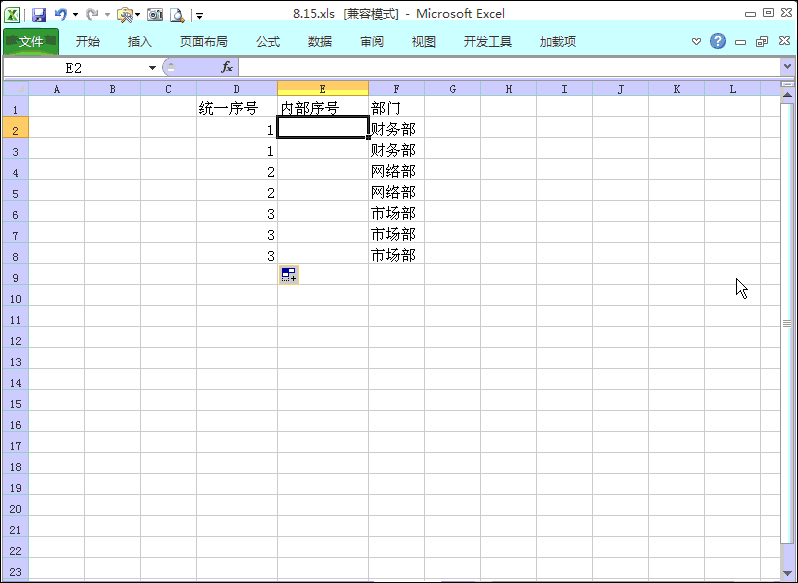Screen dimensions: 798x583
Task: Switch to the 视图 tab
Action: 423,42
